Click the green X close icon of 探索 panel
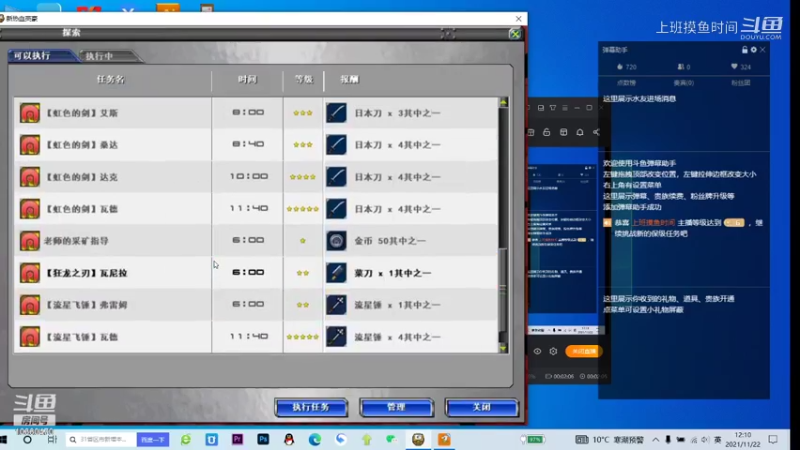800x450 pixels. pos(515,34)
